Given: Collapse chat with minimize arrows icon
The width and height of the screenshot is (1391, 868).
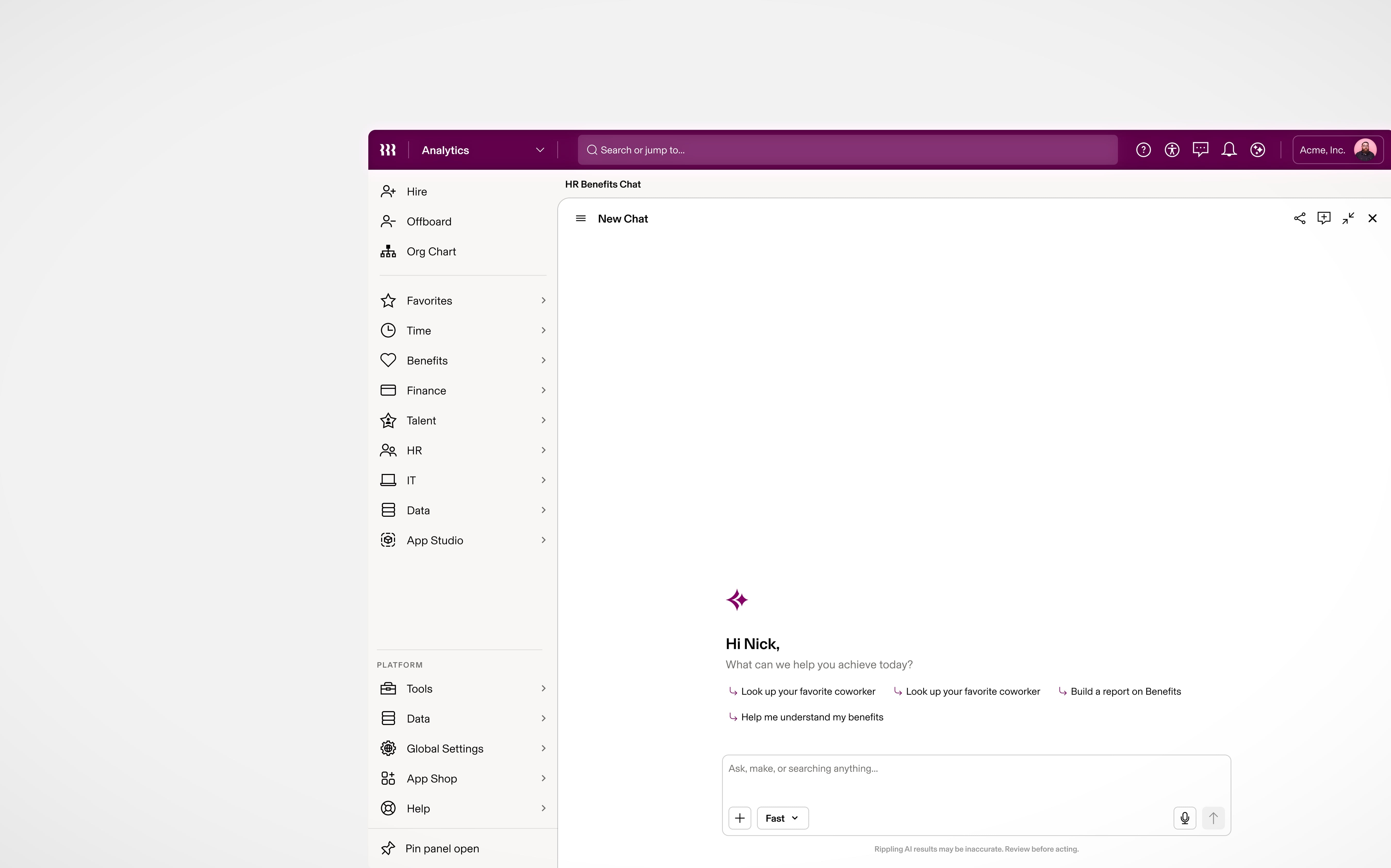Looking at the screenshot, I should click(x=1348, y=218).
